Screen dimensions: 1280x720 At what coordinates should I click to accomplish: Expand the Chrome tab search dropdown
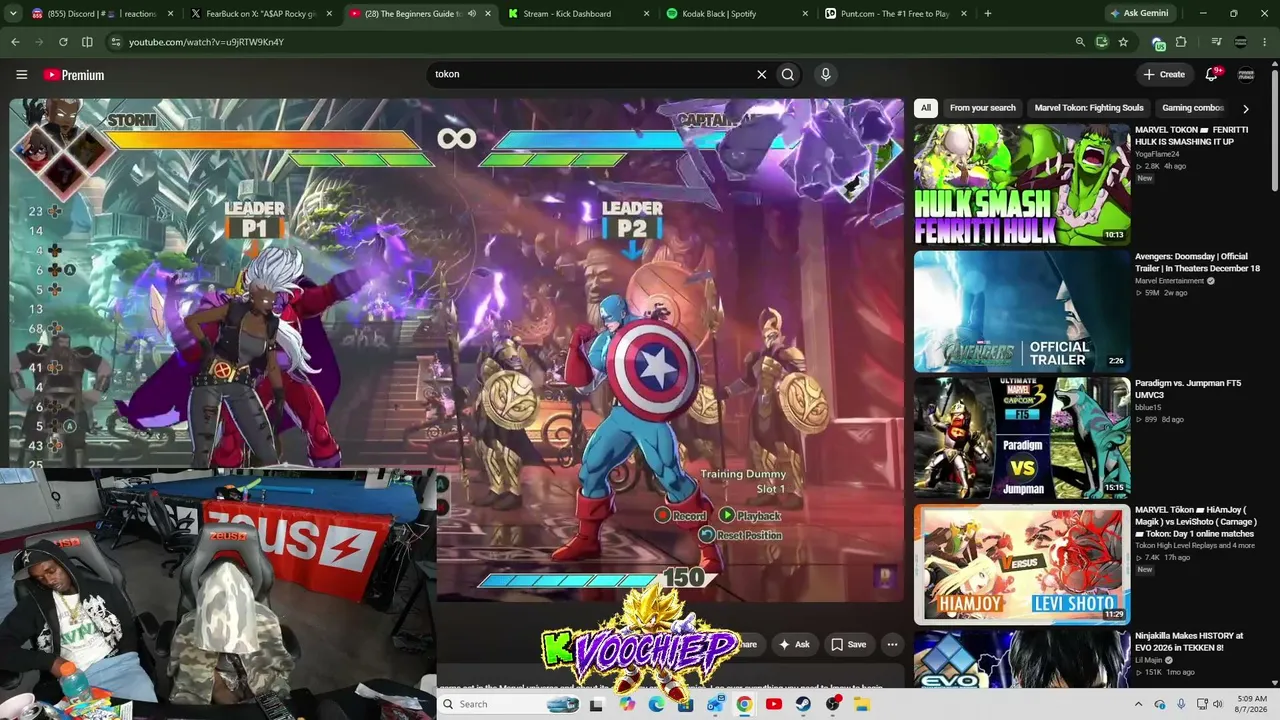[x=14, y=14]
